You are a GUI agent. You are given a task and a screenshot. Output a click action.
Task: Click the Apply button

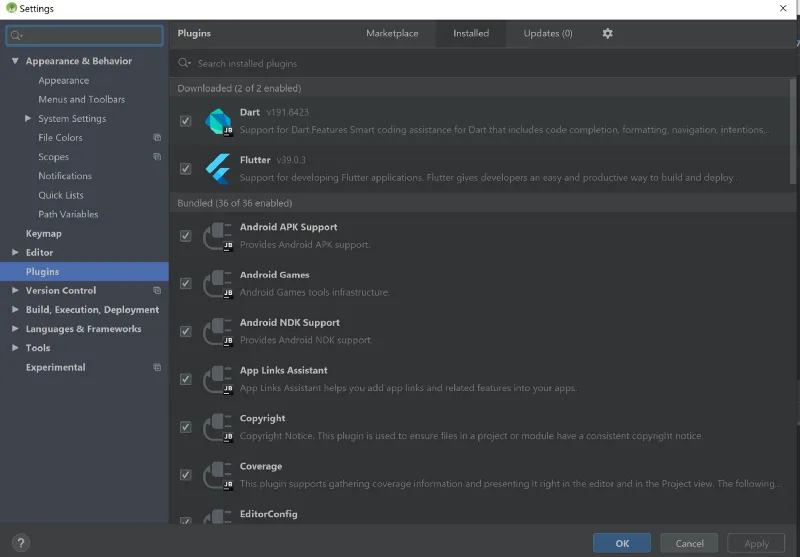[756, 543]
